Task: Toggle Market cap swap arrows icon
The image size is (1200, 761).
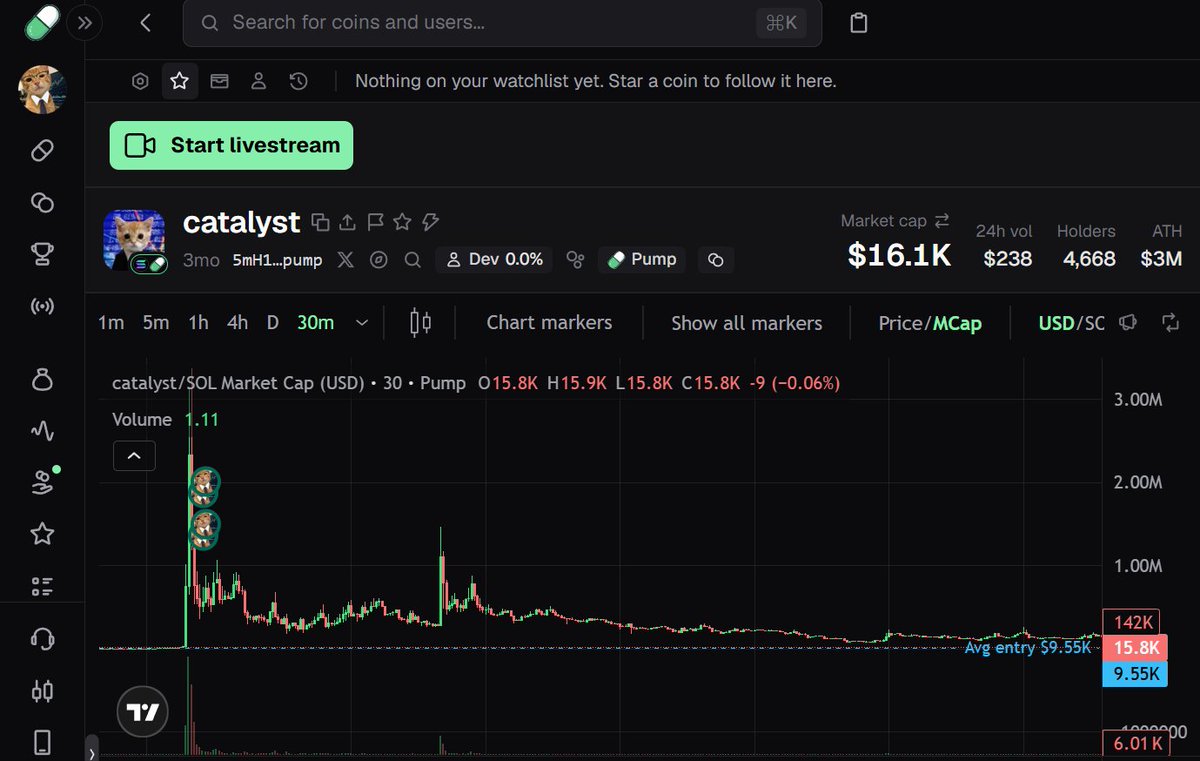Action: pyautogui.click(x=941, y=221)
